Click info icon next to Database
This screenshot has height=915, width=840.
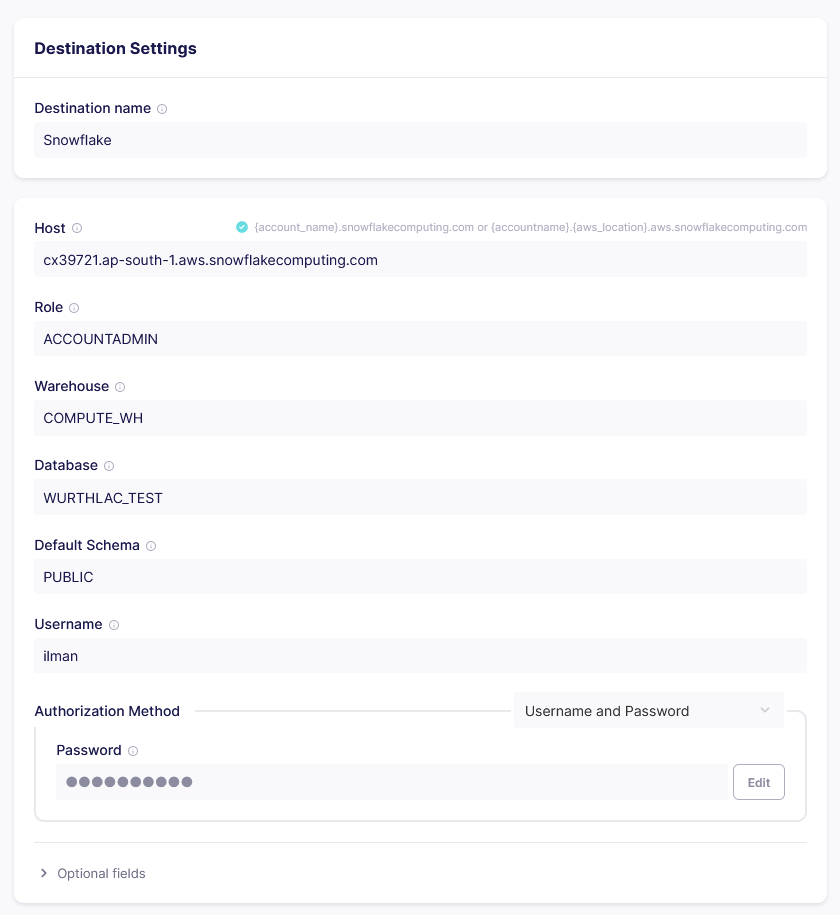(x=109, y=466)
